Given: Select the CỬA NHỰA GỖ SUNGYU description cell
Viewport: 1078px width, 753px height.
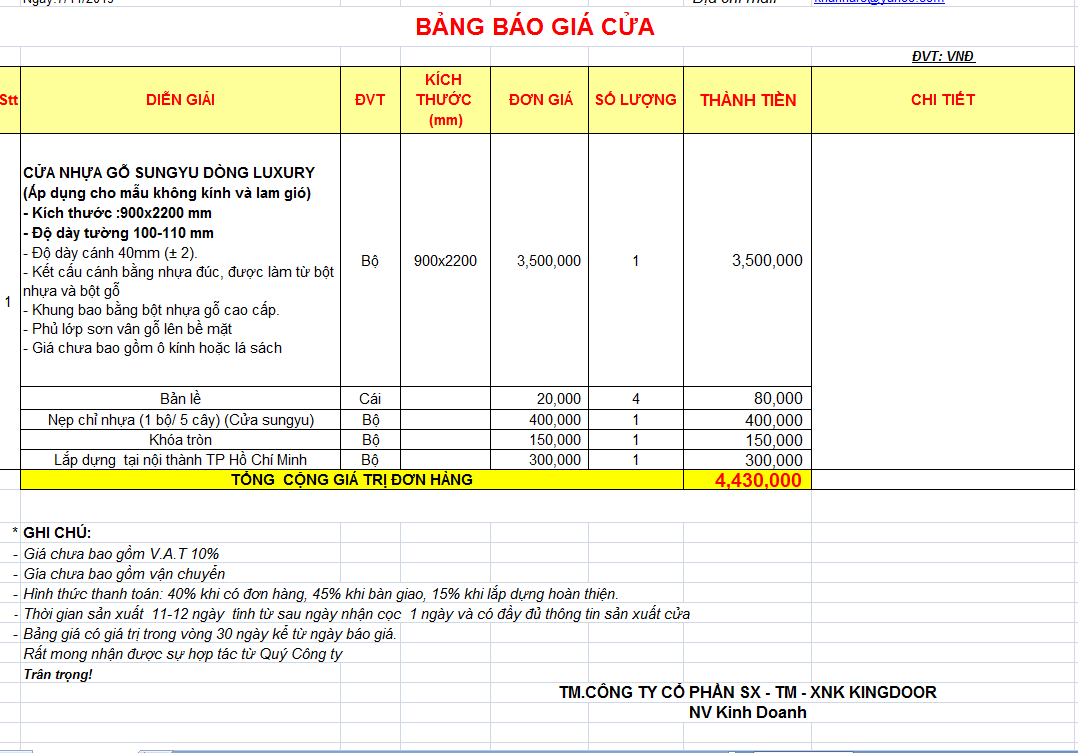Looking at the screenshot, I should click(x=181, y=260).
